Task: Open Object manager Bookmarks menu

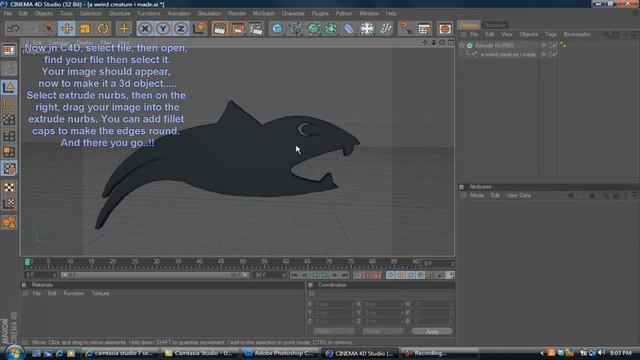Action: pos(577,34)
